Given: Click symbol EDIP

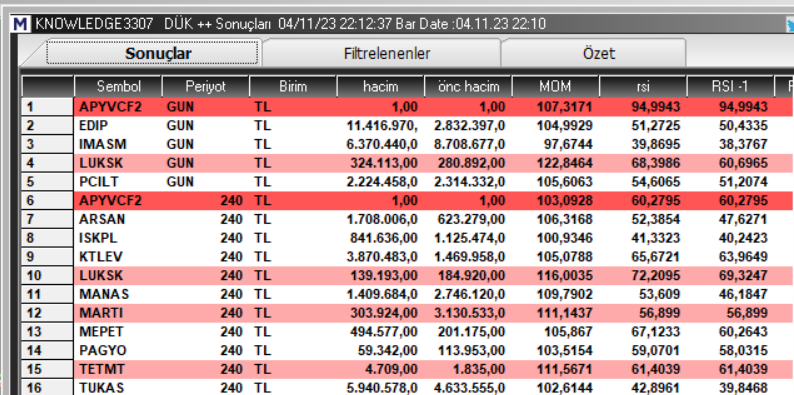Looking at the screenshot, I should 94,126.
